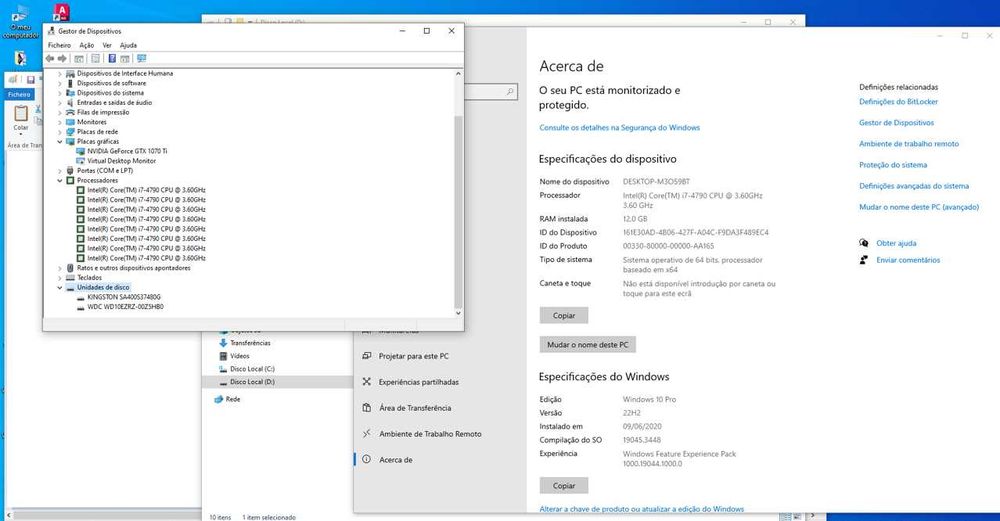Click the Back arrow in Device Manager toolbar
The image size is (1000, 521).
(x=50, y=59)
